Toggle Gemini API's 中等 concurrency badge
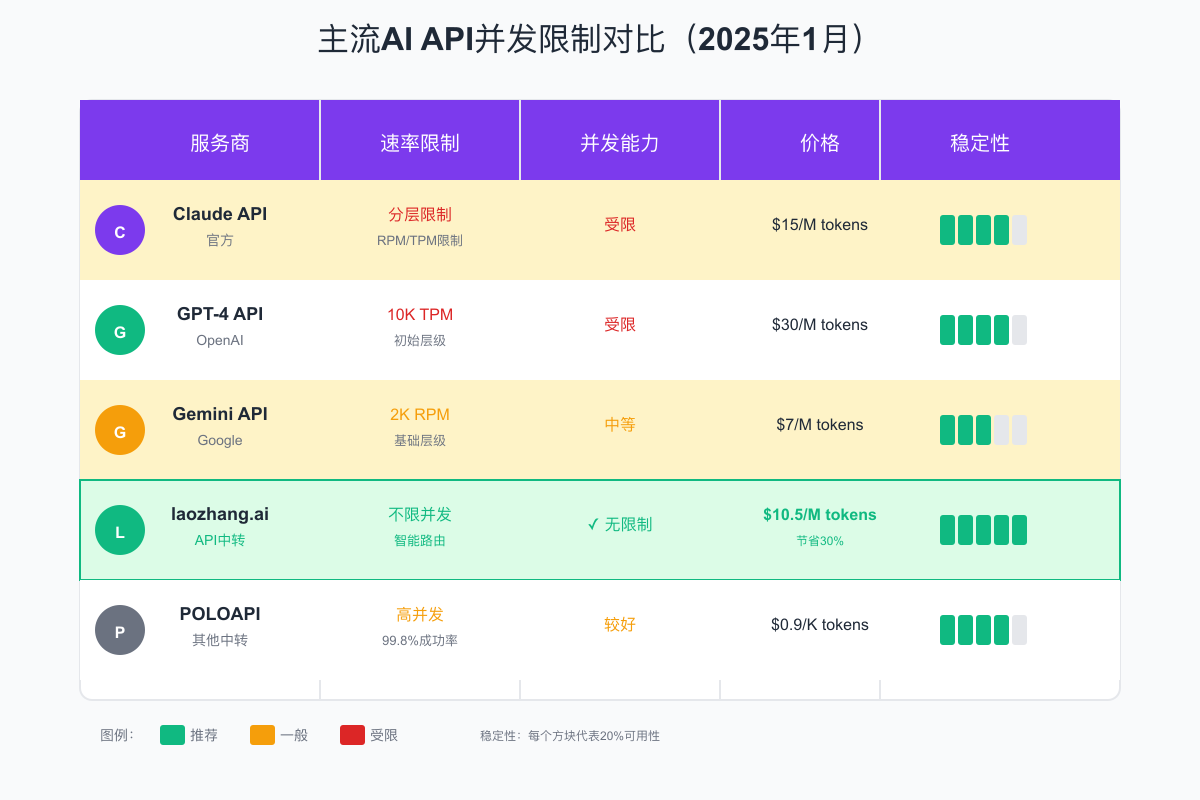Screen dimensions: 1200x800 point(620,424)
